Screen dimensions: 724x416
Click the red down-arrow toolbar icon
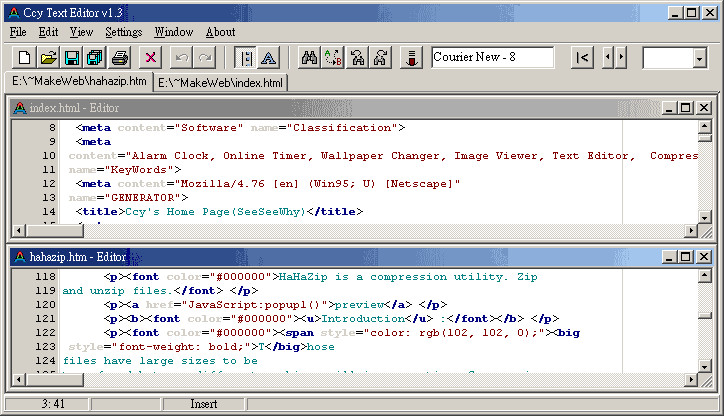[x=411, y=58]
